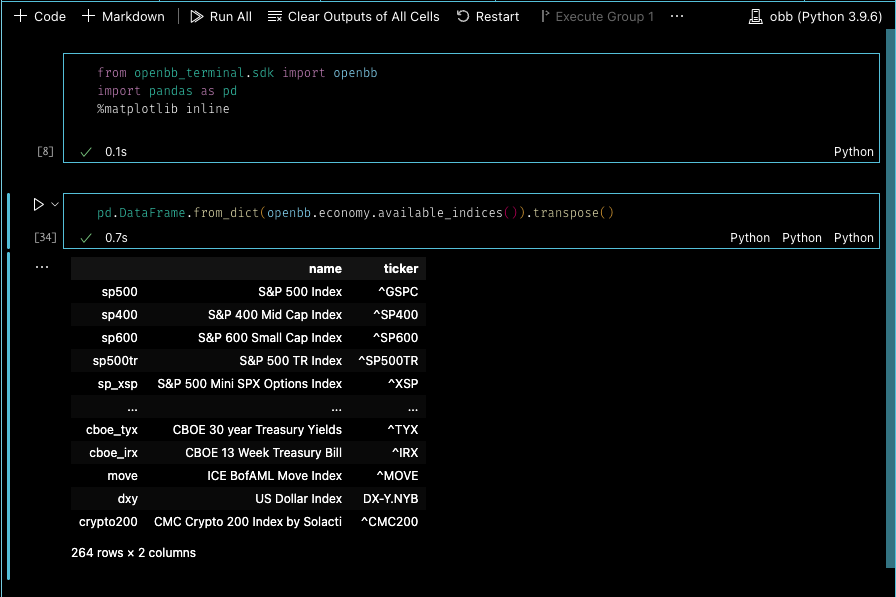This screenshot has width=896, height=597.
Task: Select the ^SP600 ticker cell
Action: point(395,338)
